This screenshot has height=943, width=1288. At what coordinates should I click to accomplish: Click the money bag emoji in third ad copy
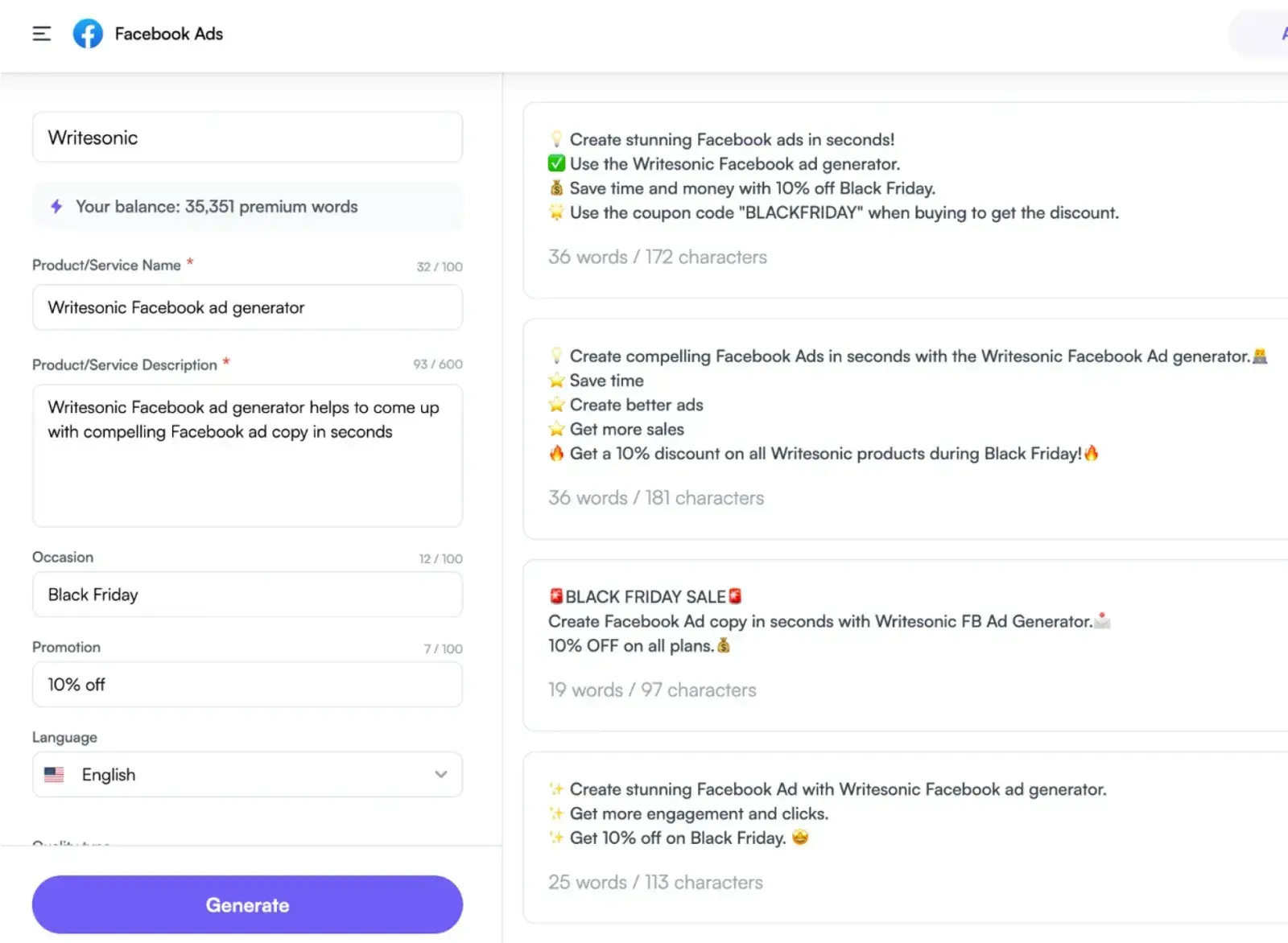722,645
